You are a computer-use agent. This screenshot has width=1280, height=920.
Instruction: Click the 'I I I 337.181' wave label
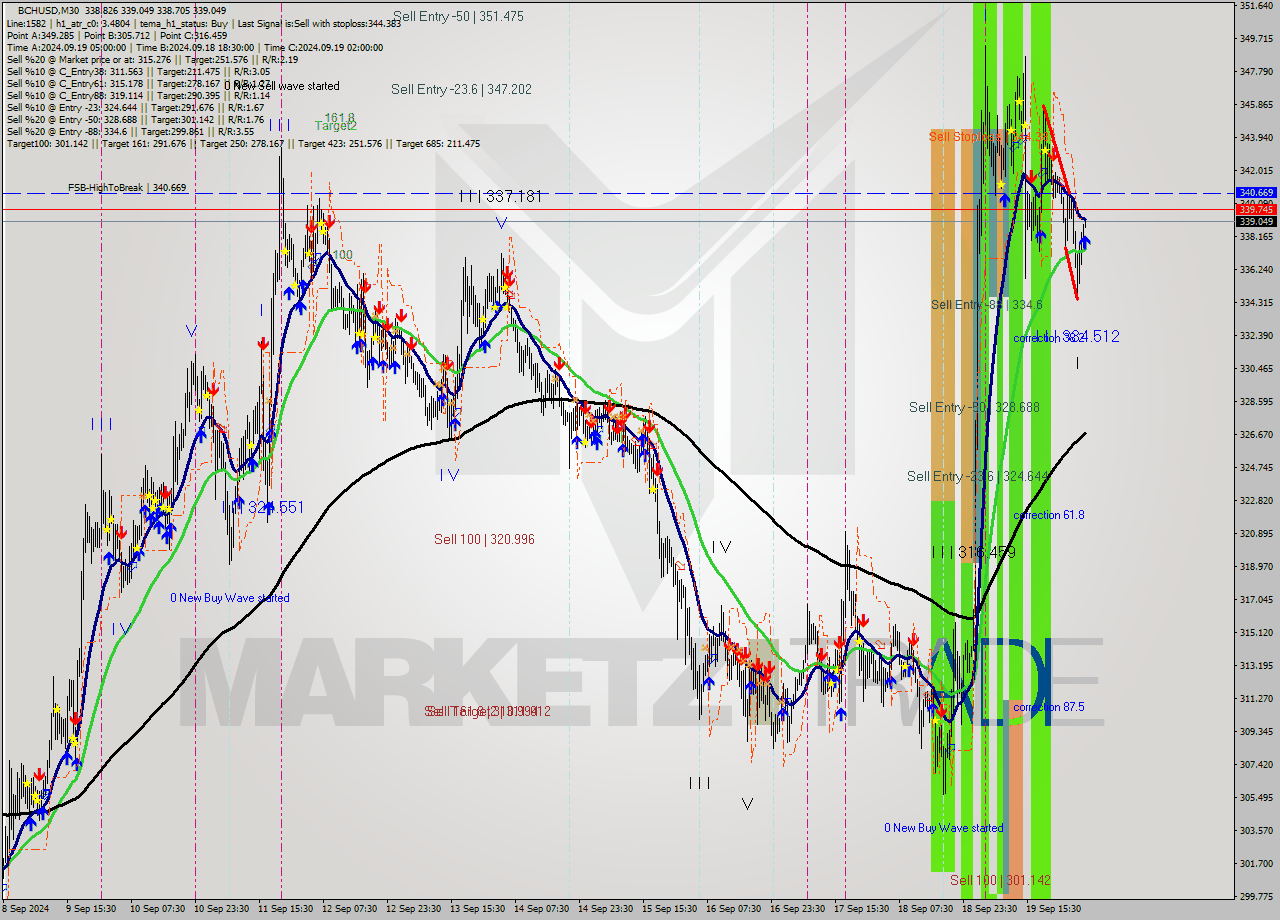(500, 196)
